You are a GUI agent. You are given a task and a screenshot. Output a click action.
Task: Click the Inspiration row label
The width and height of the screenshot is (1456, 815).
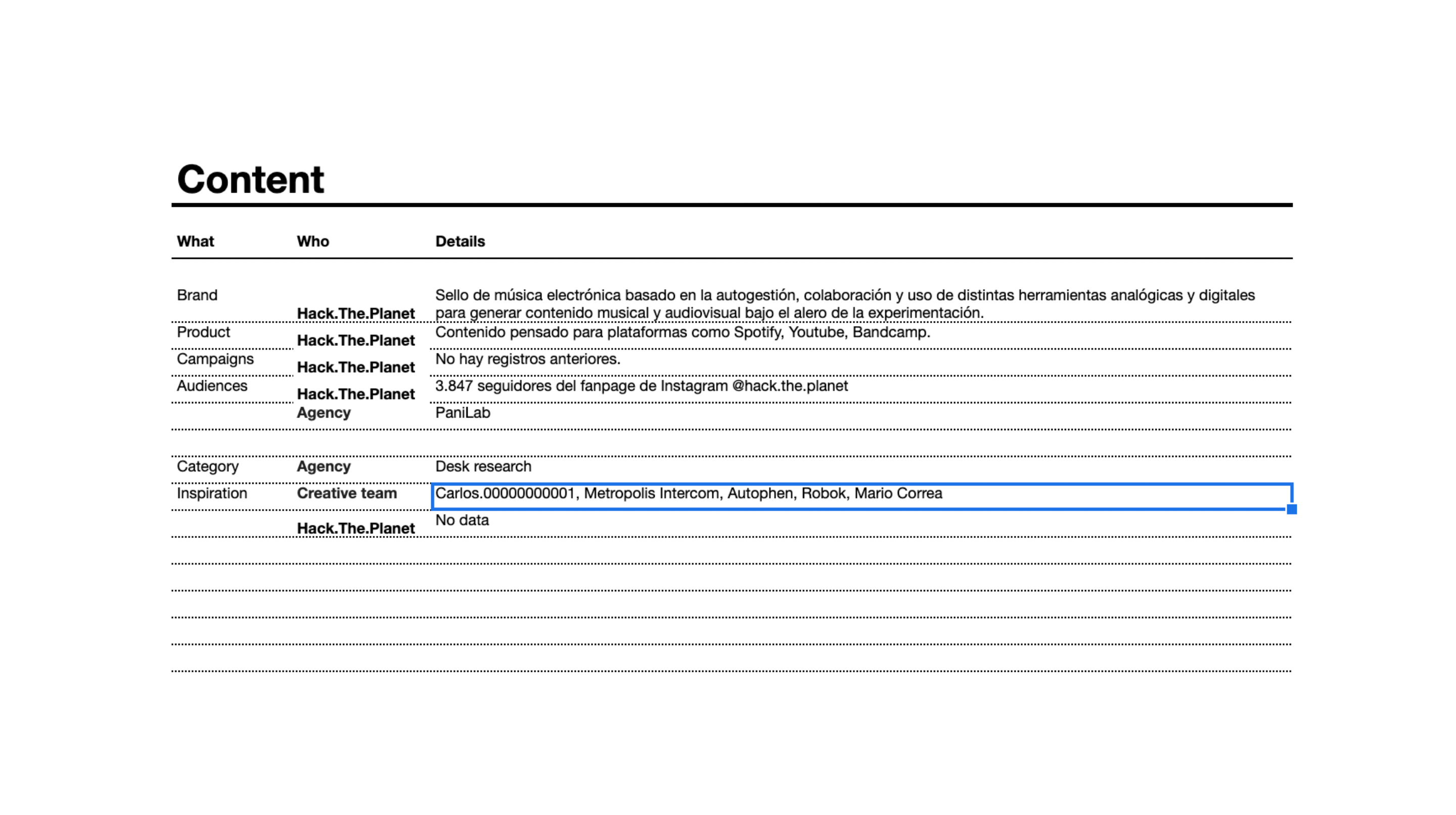[x=212, y=493]
